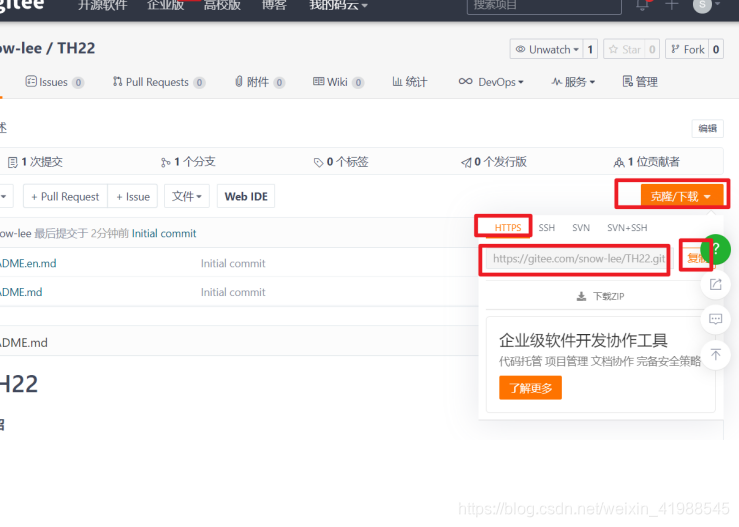Select the SSH clone tab
The height and width of the screenshot is (527, 739).
(x=547, y=228)
